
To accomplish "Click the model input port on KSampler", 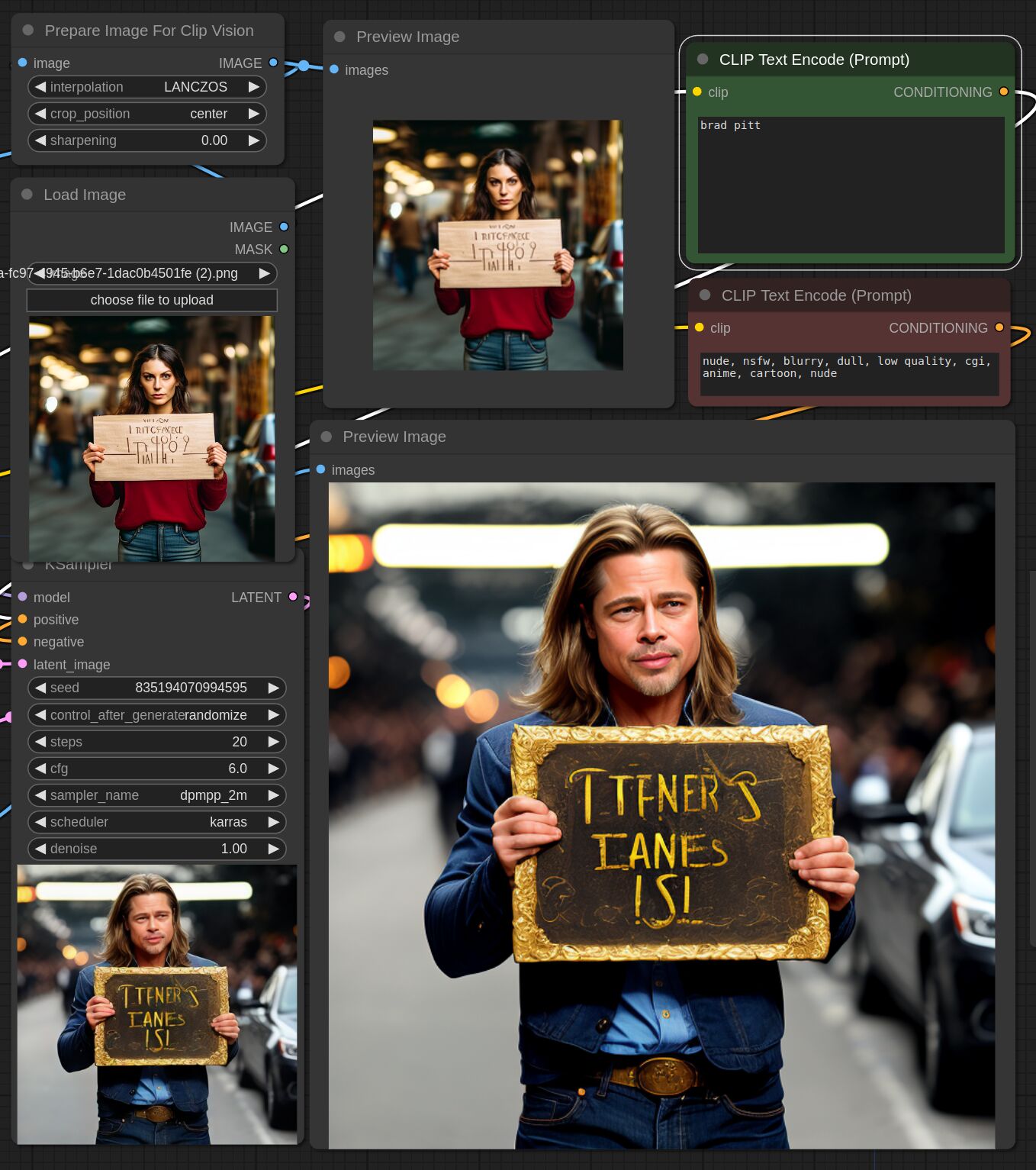I will 23,597.
